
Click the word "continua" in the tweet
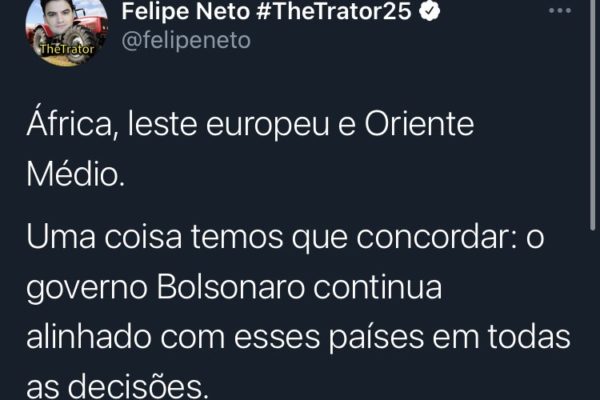(x=377, y=287)
